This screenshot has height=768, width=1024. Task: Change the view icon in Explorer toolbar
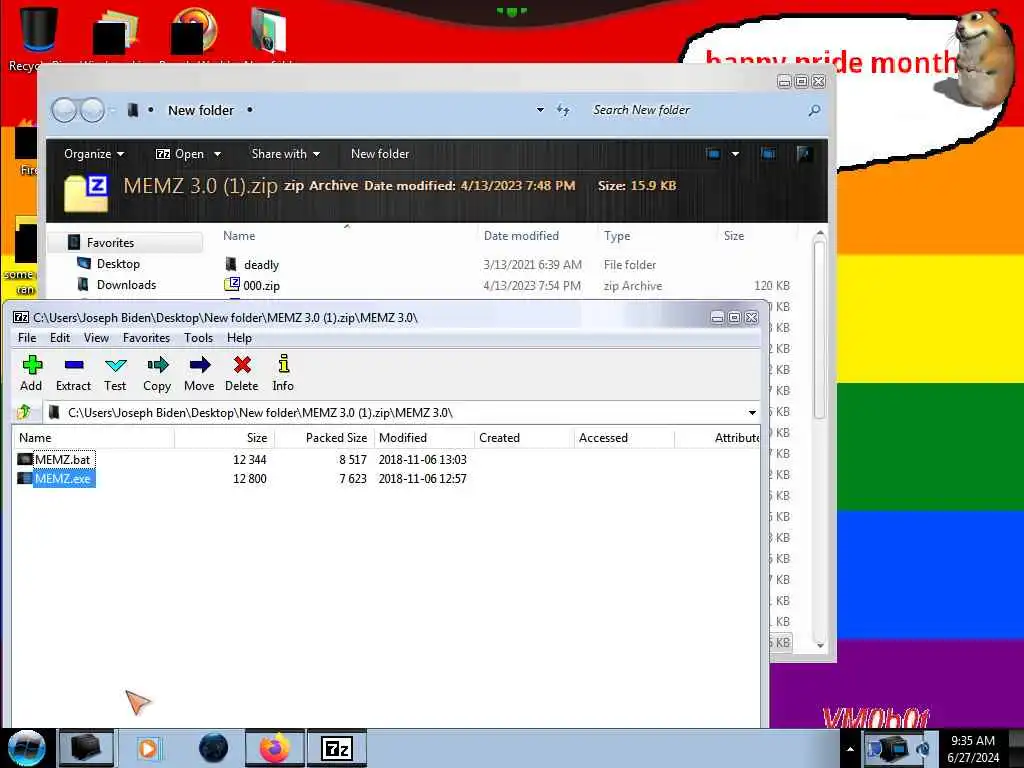click(x=713, y=154)
